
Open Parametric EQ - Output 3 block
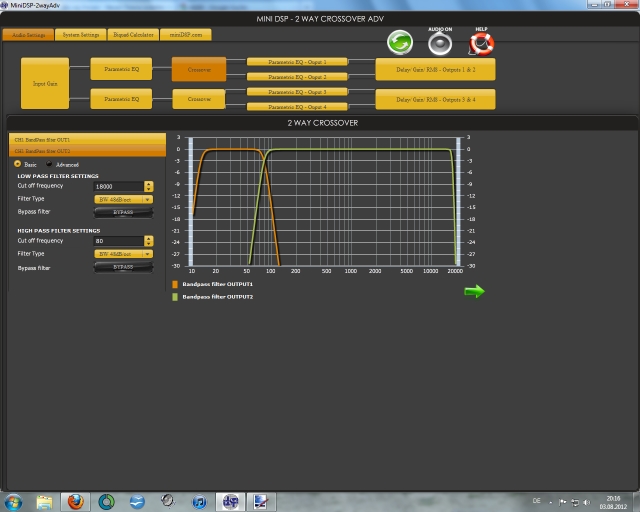[297, 92]
